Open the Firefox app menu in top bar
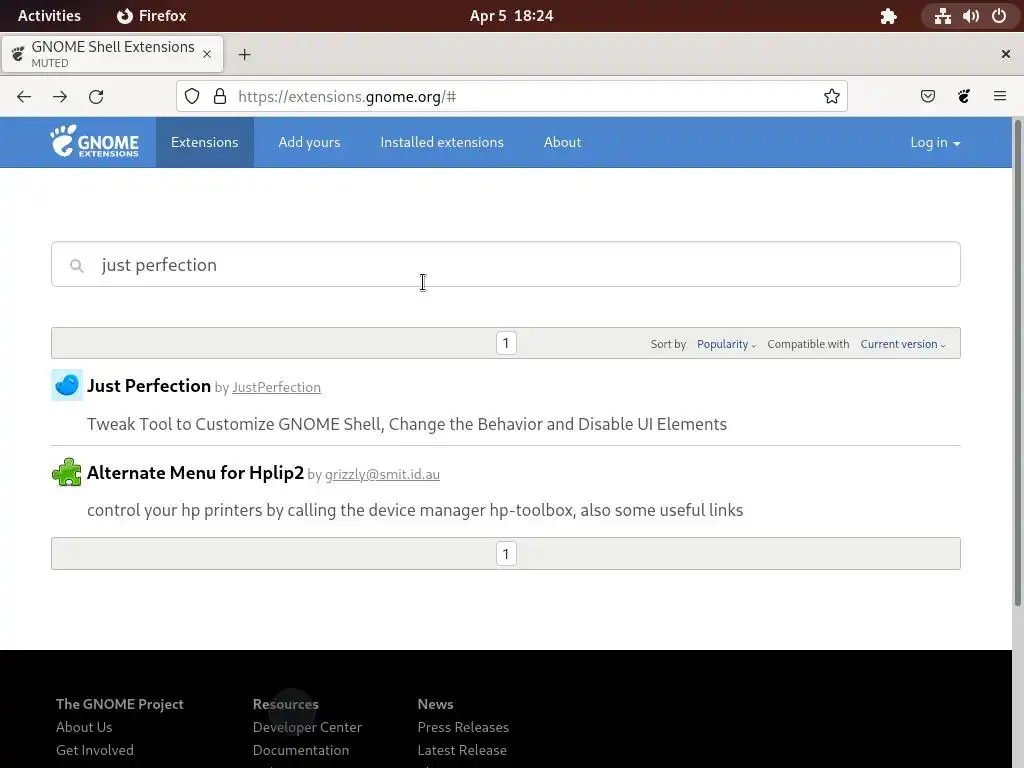The image size is (1024, 768). (x=152, y=16)
